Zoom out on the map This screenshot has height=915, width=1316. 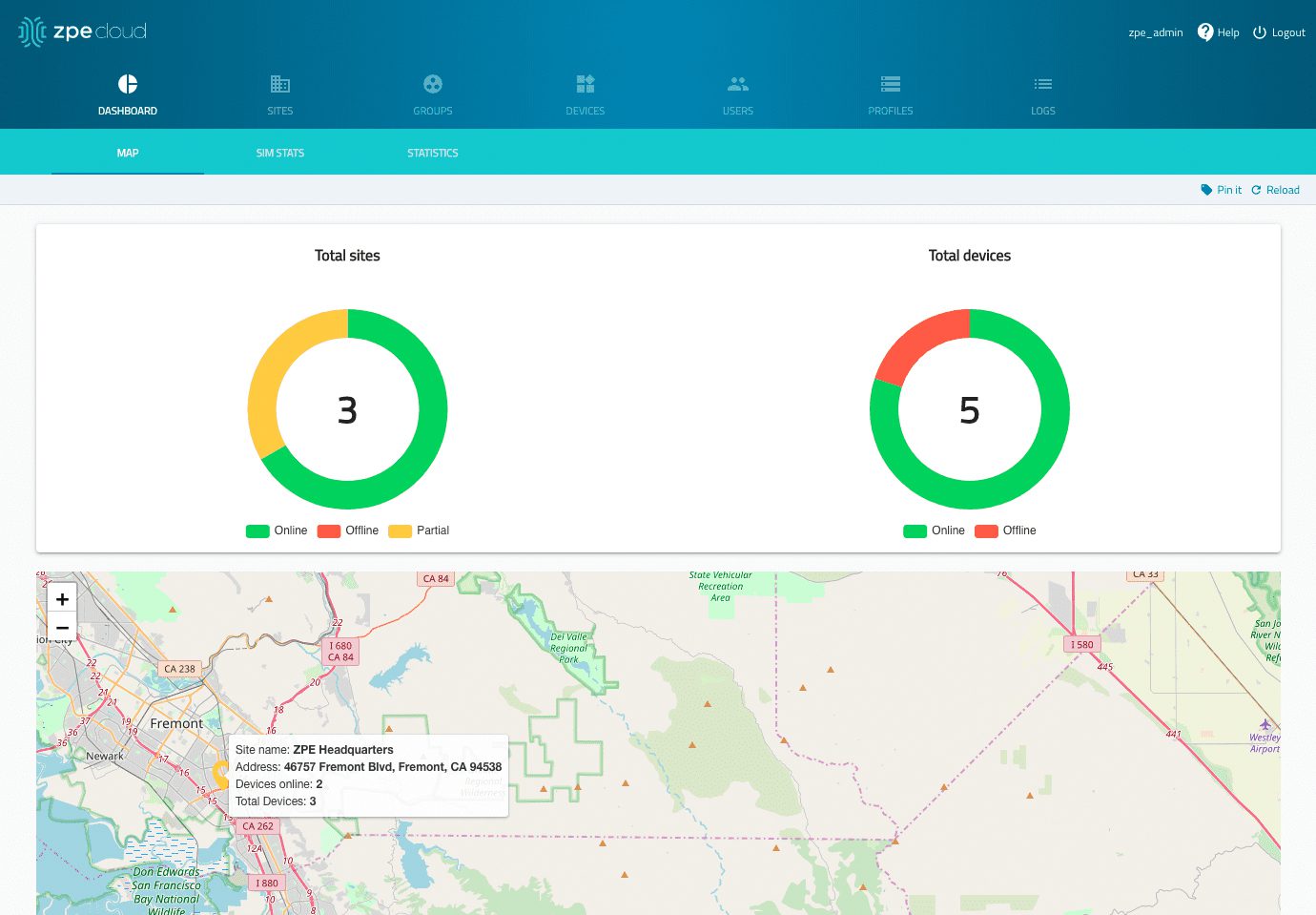[62, 628]
